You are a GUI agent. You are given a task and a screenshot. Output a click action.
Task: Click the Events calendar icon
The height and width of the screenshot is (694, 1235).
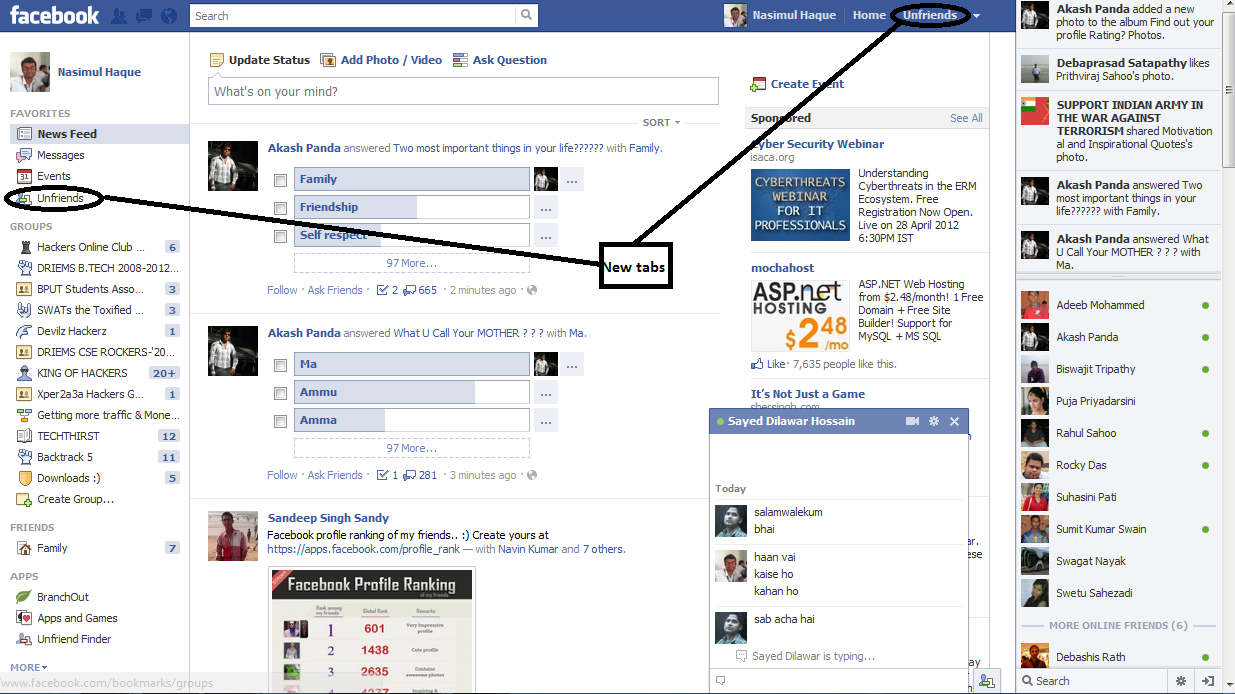pyautogui.click(x=24, y=176)
